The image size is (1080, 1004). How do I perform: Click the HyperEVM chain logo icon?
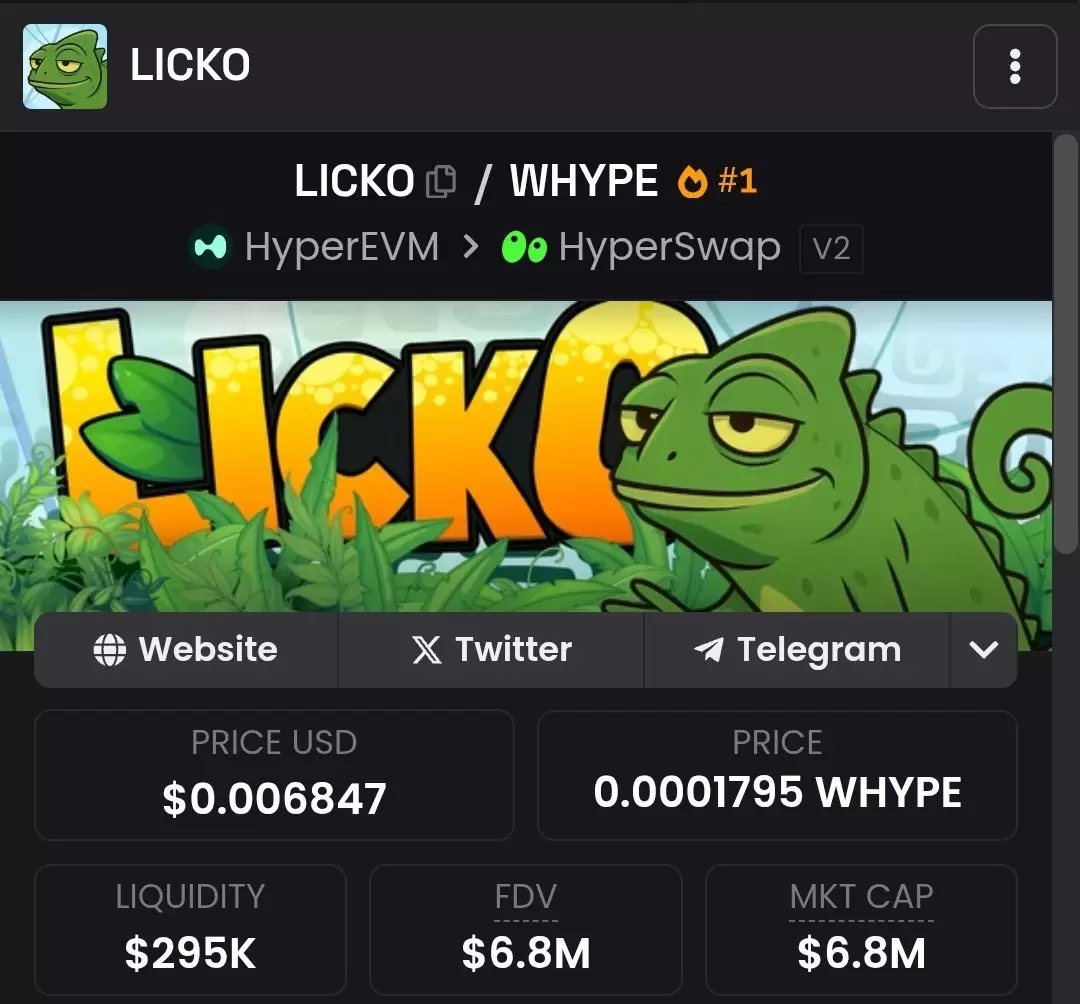[x=210, y=247]
